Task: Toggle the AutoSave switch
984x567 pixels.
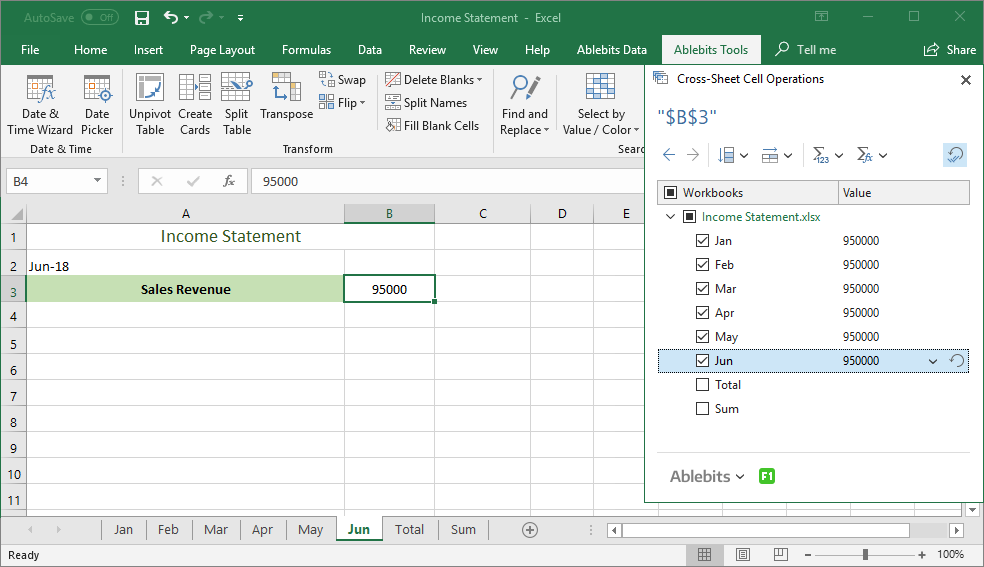Action: [100, 18]
